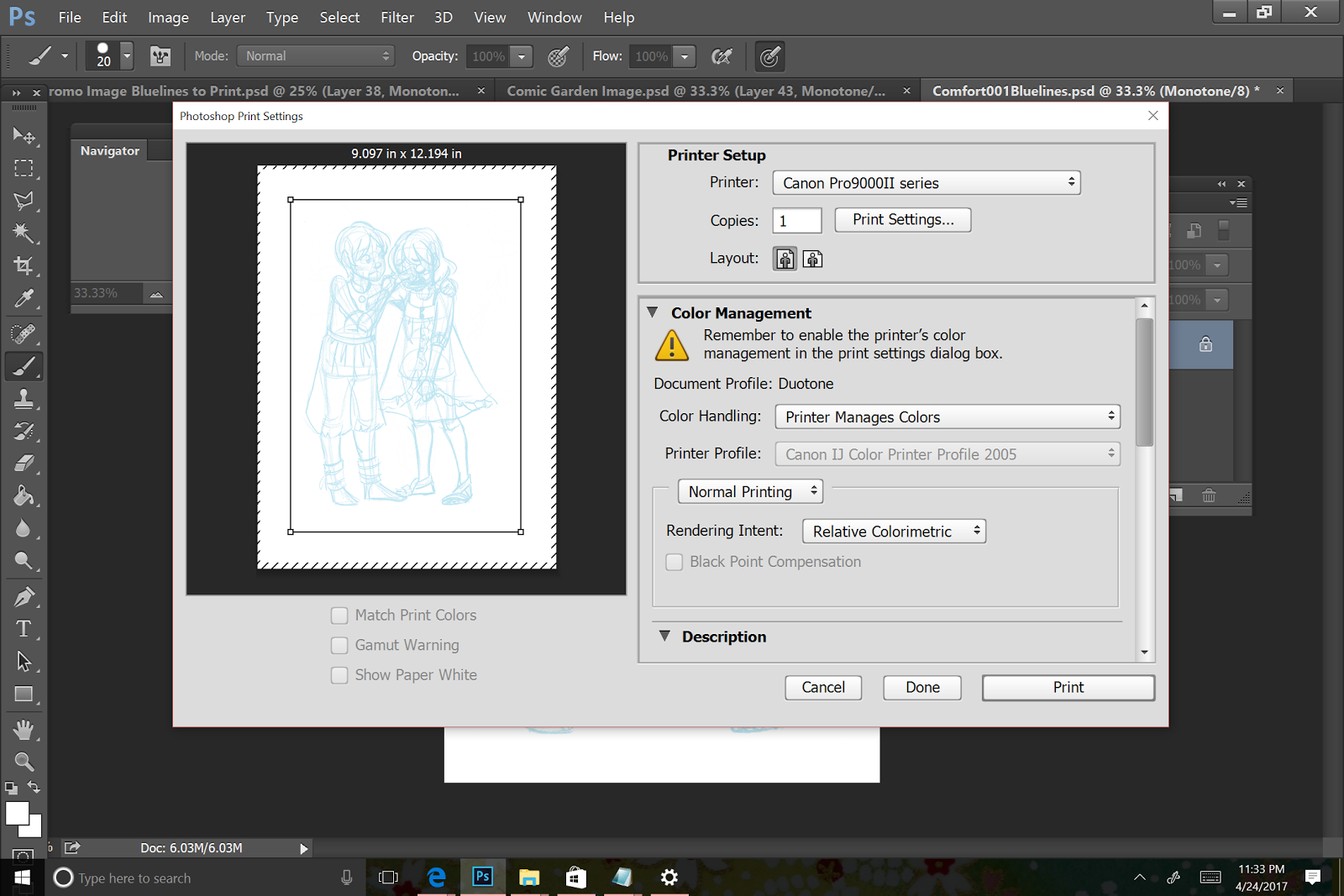Open the Color Handling dropdown

pyautogui.click(x=947, y=417)
